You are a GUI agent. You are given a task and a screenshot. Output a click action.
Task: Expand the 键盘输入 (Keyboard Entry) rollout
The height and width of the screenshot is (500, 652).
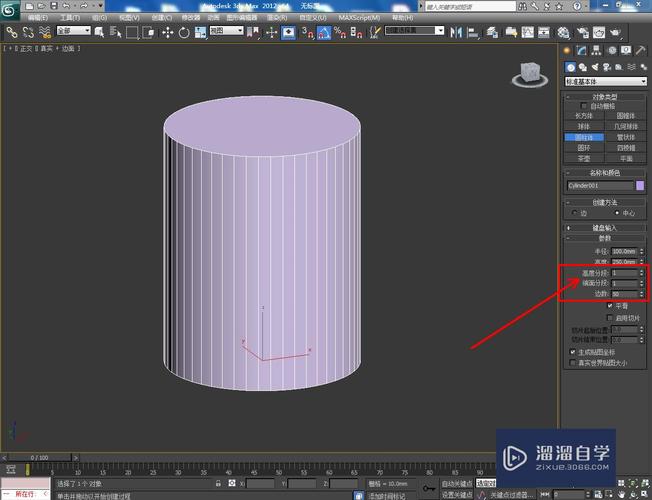coord(605,227)
